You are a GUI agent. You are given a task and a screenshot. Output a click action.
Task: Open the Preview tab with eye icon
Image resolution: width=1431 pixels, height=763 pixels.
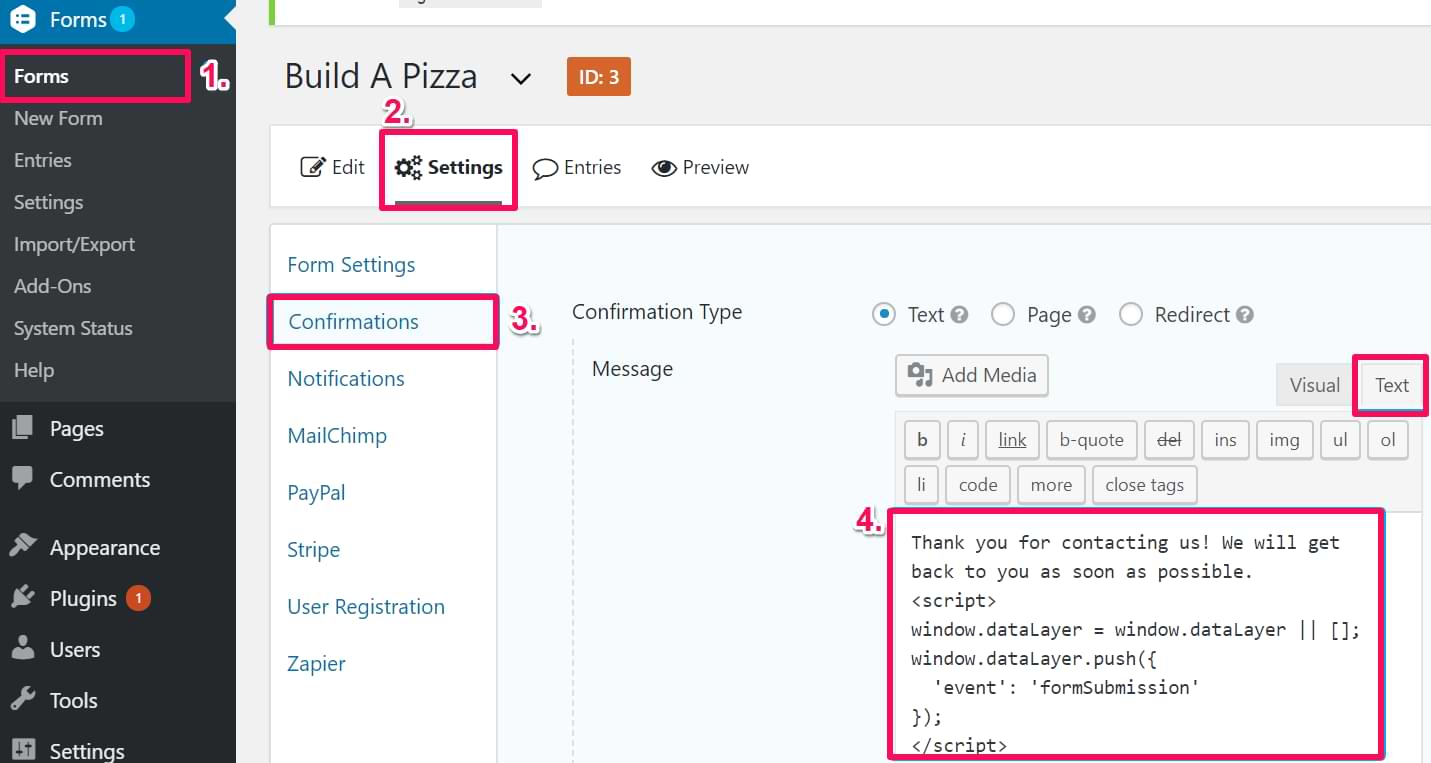point(700,168)
